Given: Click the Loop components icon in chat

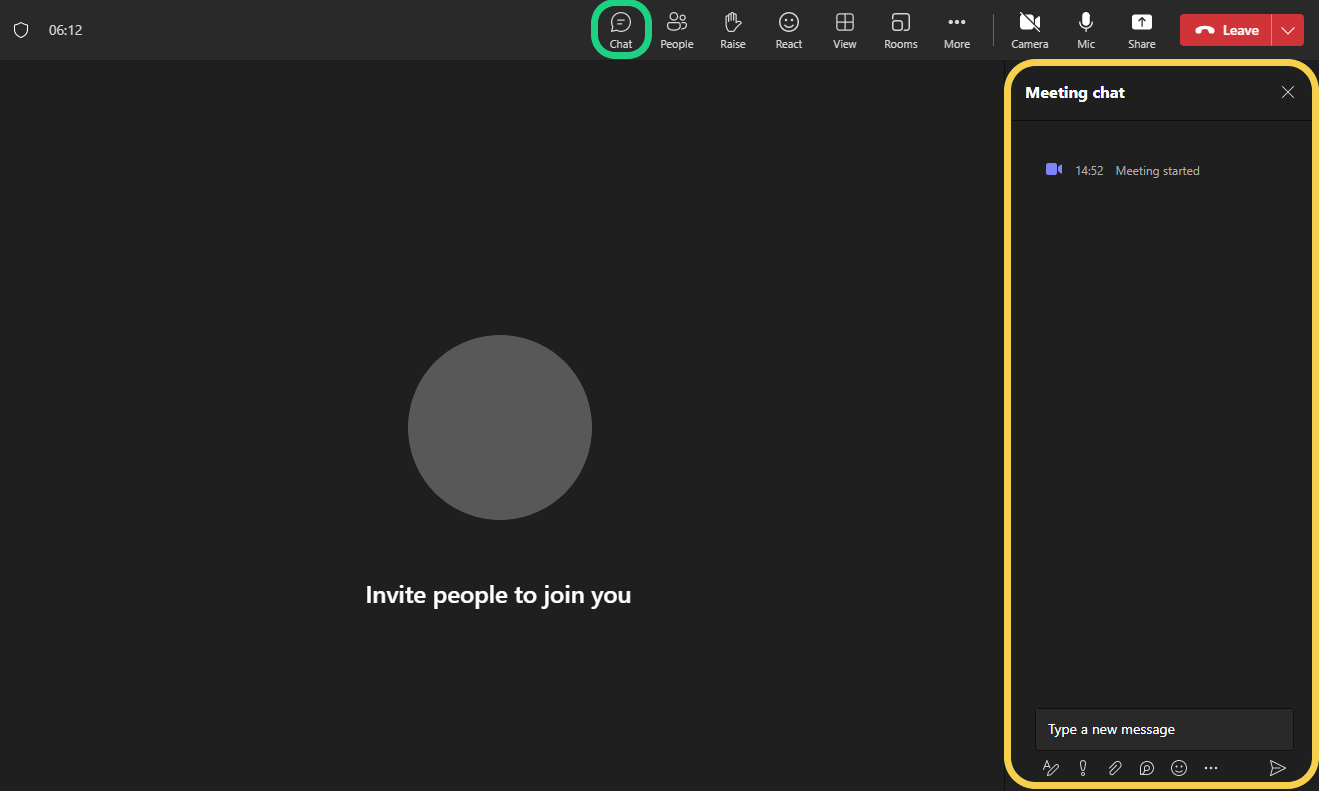Looking at the screenshot, I should pos(1147,768).
